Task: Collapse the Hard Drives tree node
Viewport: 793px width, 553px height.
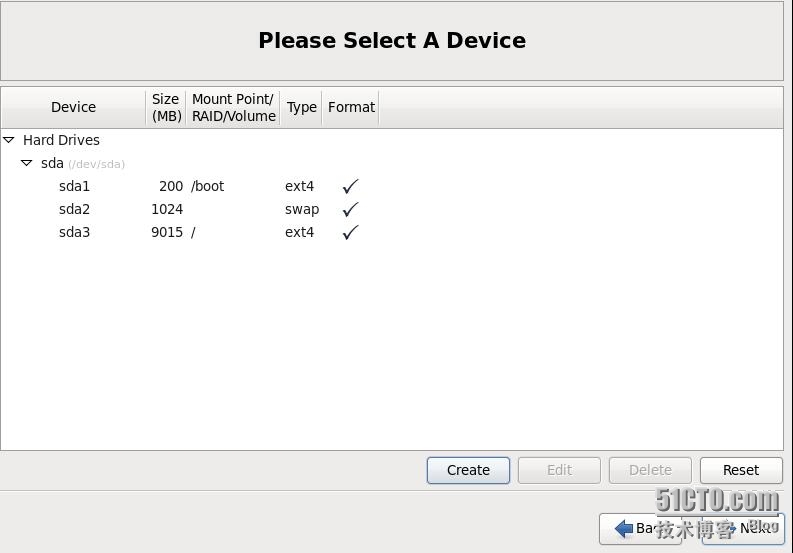Action: point(9,140)
